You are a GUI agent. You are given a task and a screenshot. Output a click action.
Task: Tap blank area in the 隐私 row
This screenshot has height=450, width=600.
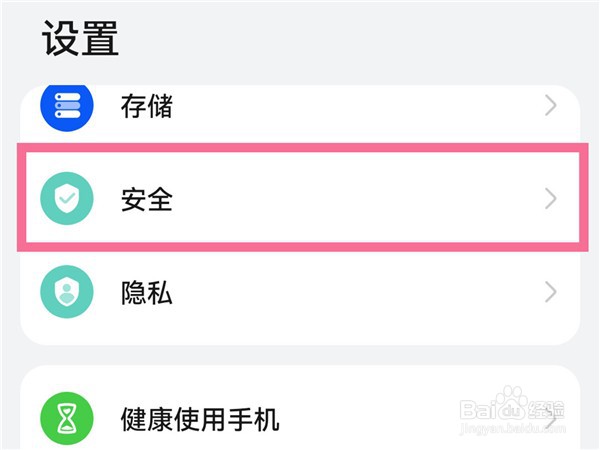[x=350, y=292]
